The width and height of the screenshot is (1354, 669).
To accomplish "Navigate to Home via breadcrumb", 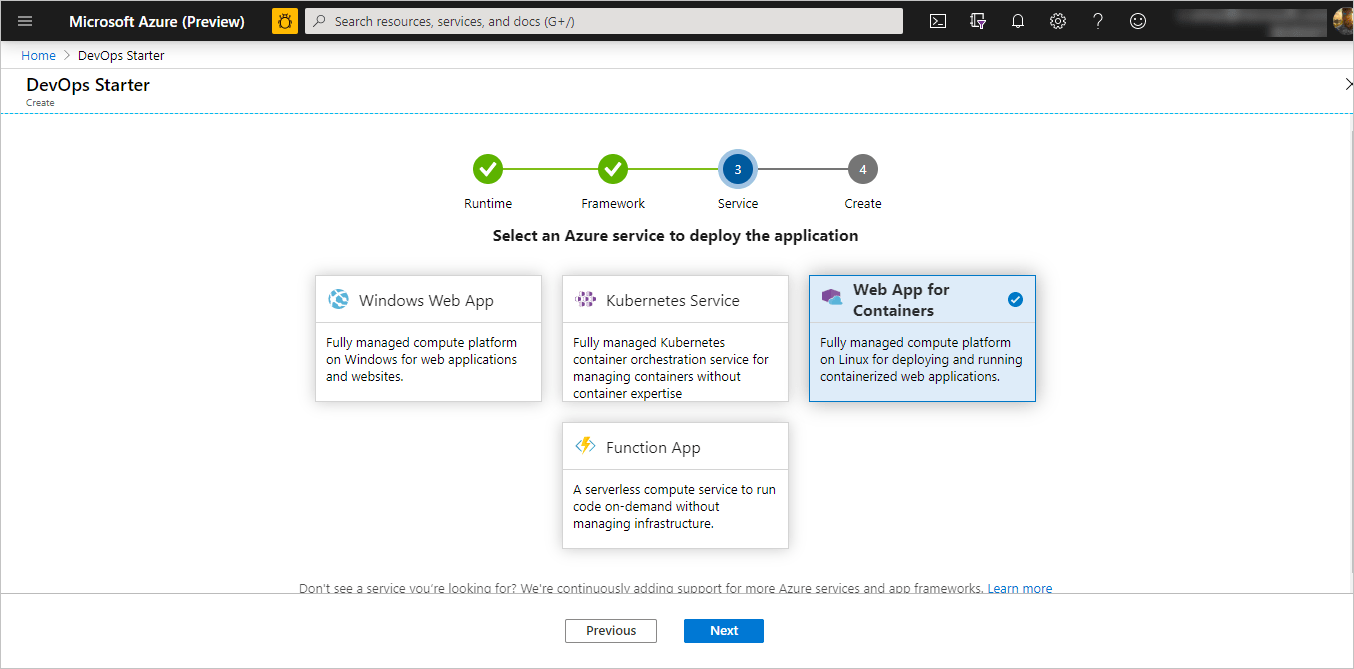I will (x=38, y=55).
